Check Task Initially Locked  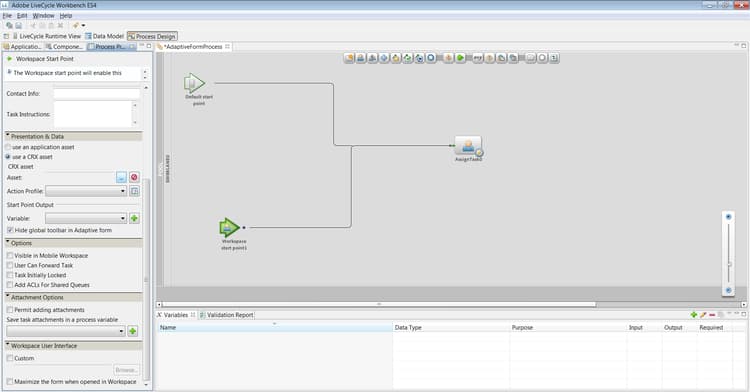pos(10,275)
